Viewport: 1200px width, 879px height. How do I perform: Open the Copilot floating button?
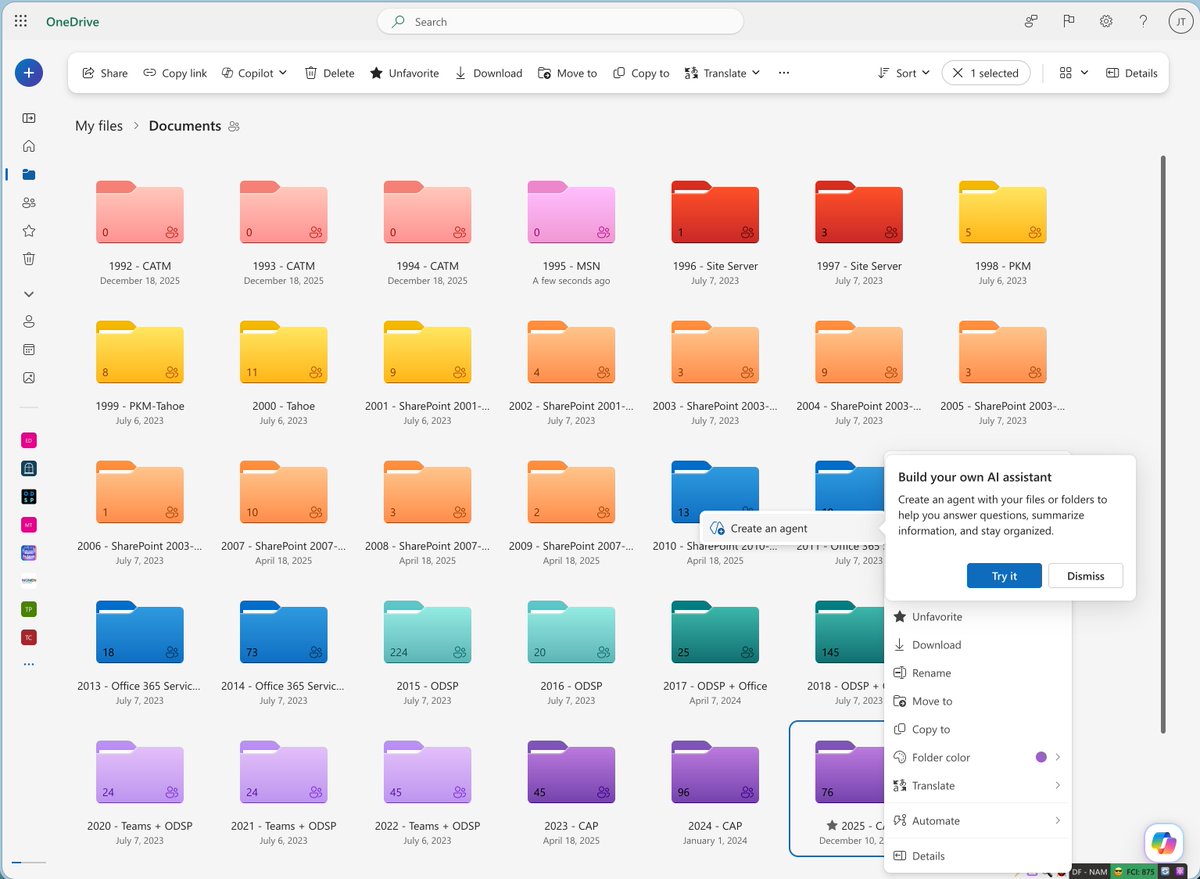[1163, 843]
